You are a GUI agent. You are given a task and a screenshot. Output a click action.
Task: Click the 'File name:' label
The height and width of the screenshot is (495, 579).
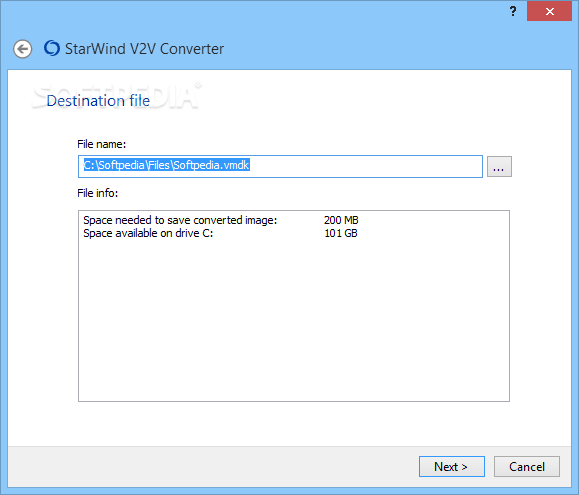click(x=102, y=144)
